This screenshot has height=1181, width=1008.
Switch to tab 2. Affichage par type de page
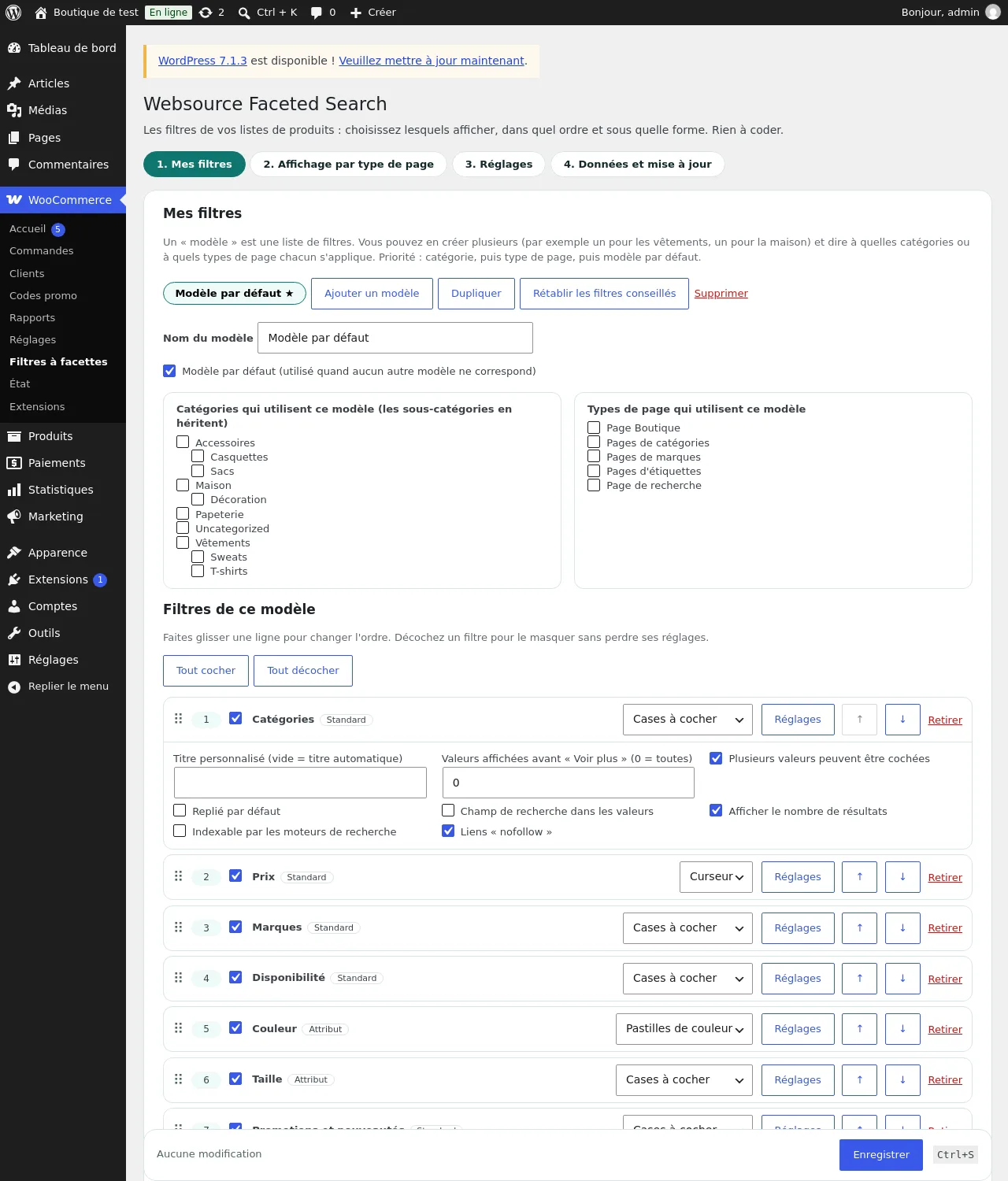(x=349, y=165)
